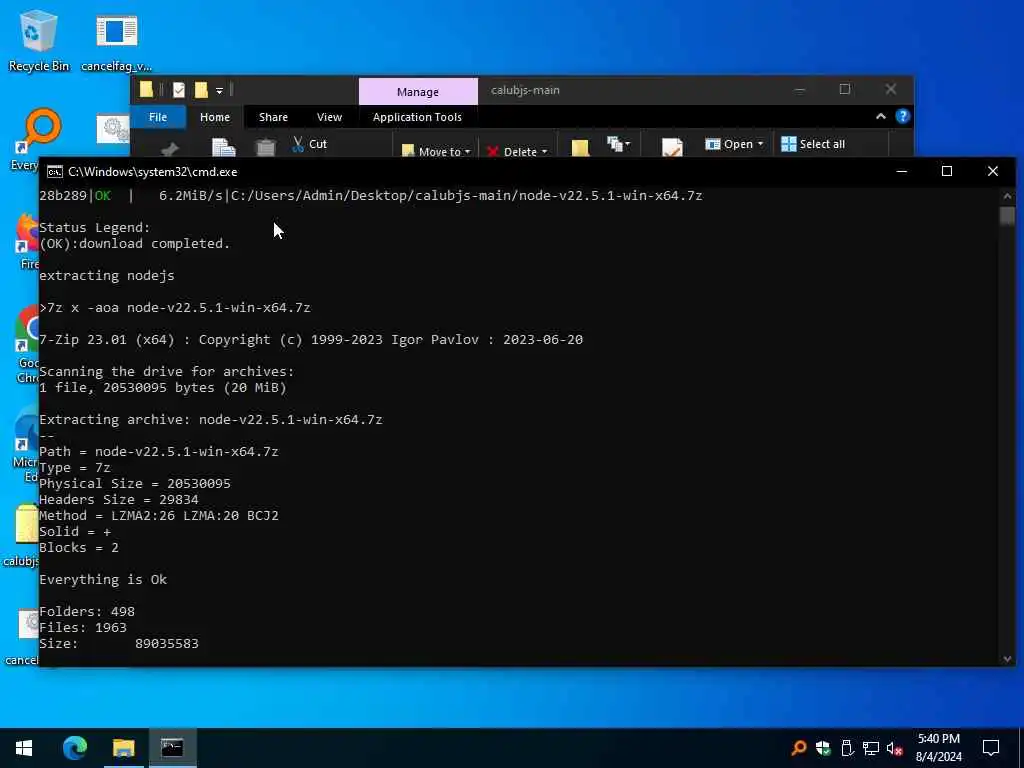The image size is (1024, 768).
Task: Open Explorer Help question mark icon
Action: coord(903,116)
